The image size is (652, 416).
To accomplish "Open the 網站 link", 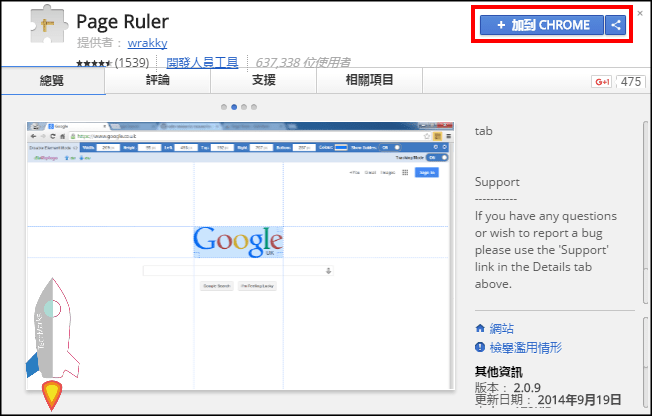I will point(501,329).
